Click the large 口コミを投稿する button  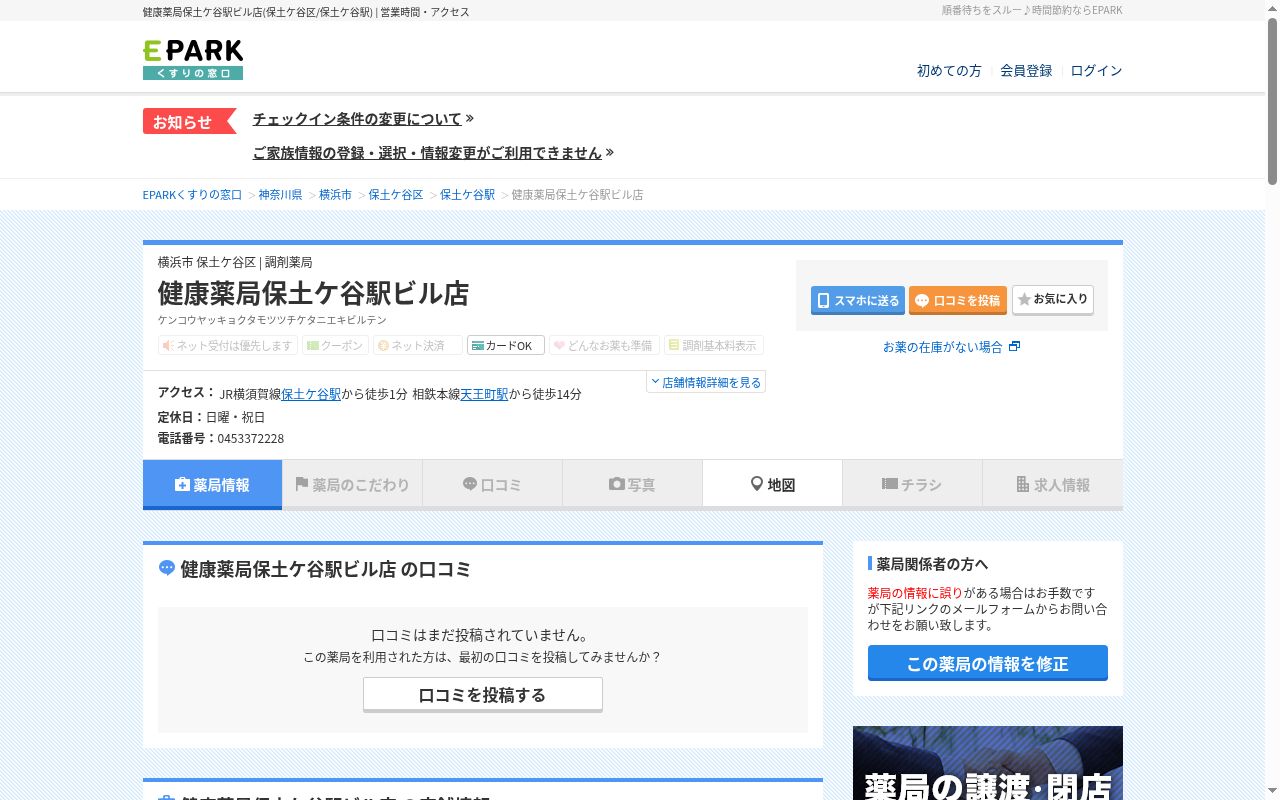coord(483,695)
